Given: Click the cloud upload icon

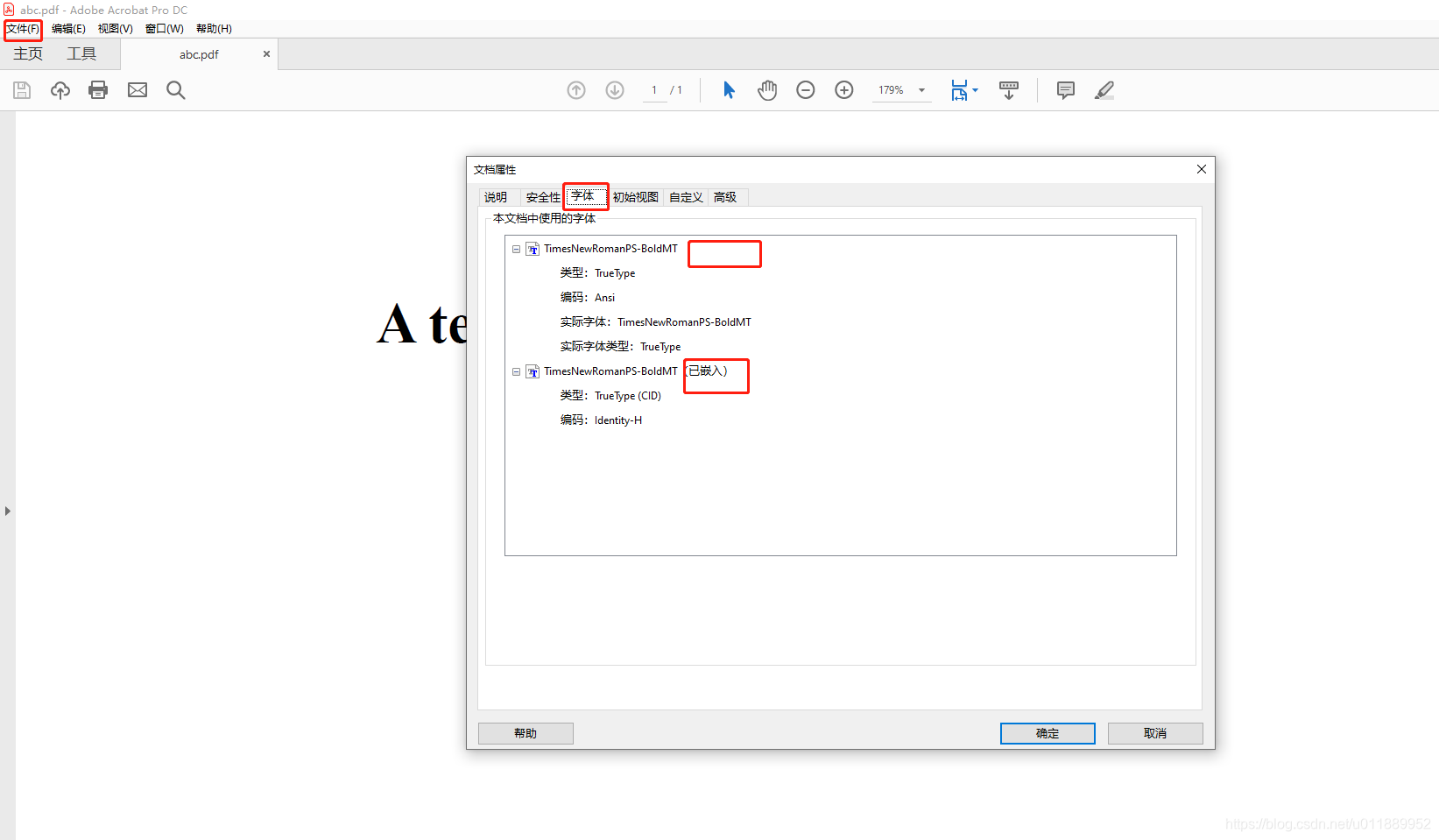Looking at the screenshot, I should pos(60,90).
